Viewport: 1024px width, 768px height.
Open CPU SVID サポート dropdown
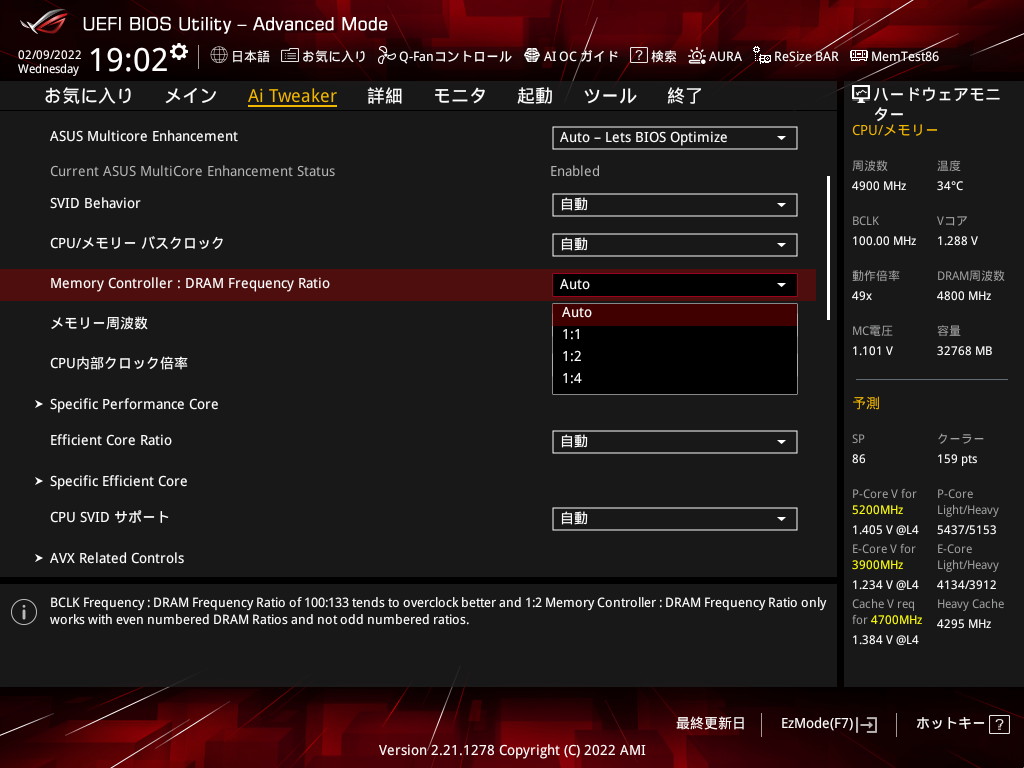pyautogui.click(x=675, y=519)
